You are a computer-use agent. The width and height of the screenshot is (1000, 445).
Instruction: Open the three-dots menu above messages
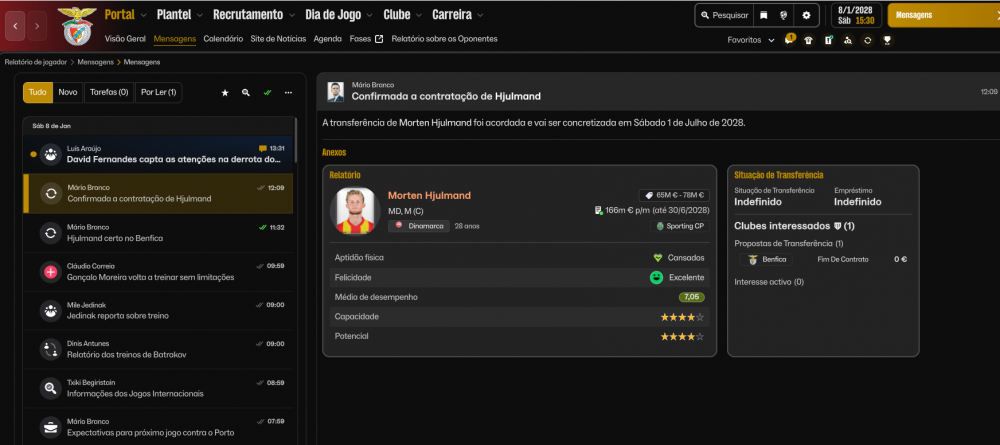[288, 92]
